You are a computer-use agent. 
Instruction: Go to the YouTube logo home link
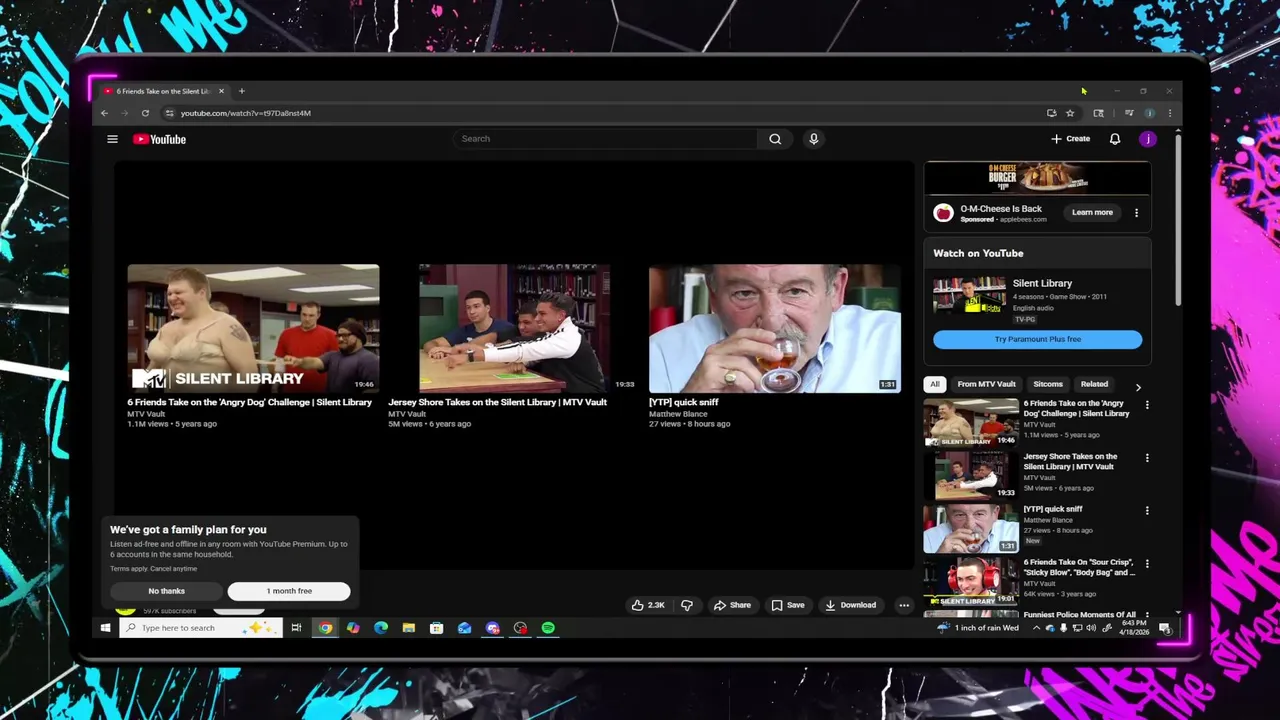(x=160, y=139)
